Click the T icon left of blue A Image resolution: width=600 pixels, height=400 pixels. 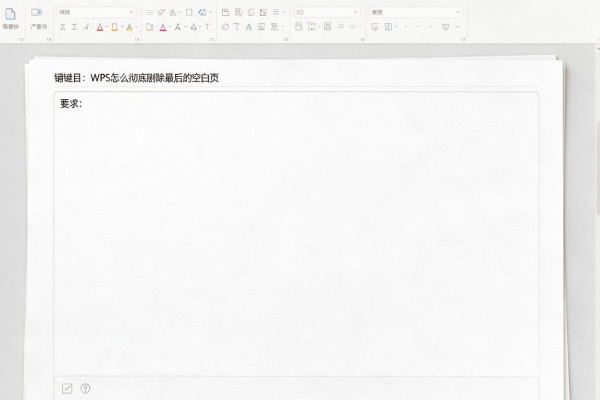236,27
